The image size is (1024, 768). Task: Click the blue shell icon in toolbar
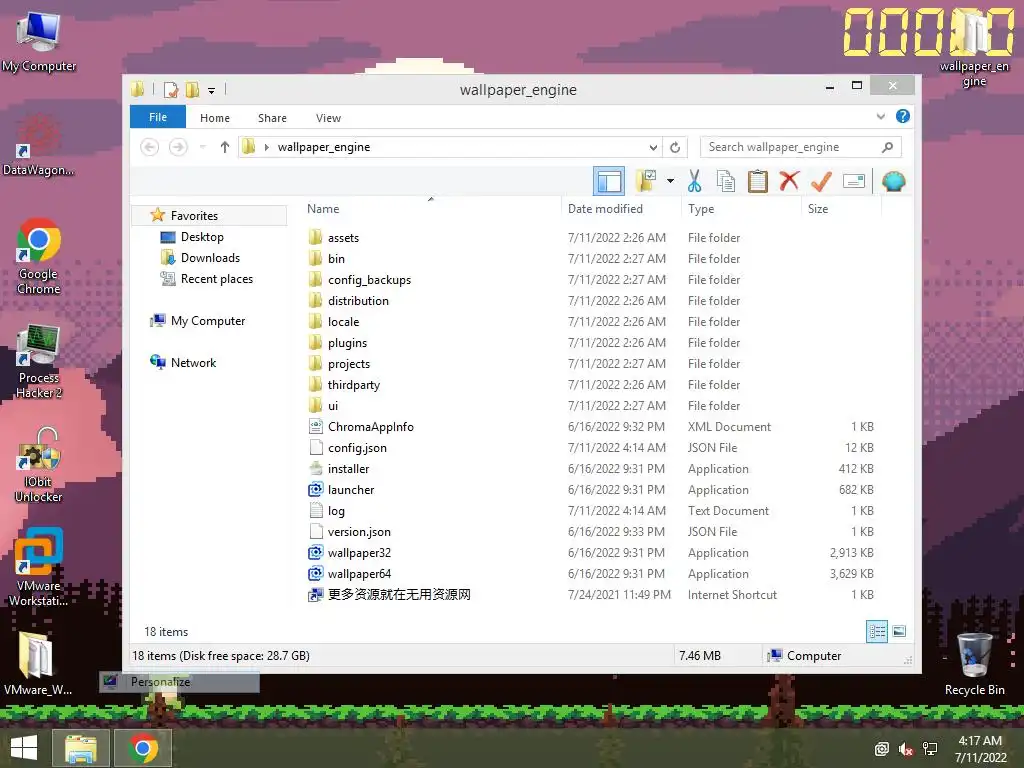click(893, 181)
